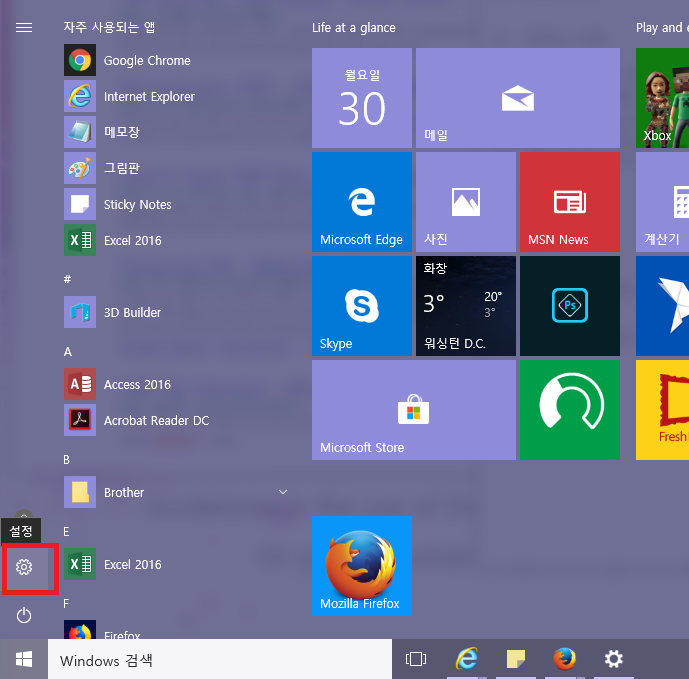Screen dimensions: 689x679
Task: Open 메모장 (Notepad) app
Action: coord(176,132)
